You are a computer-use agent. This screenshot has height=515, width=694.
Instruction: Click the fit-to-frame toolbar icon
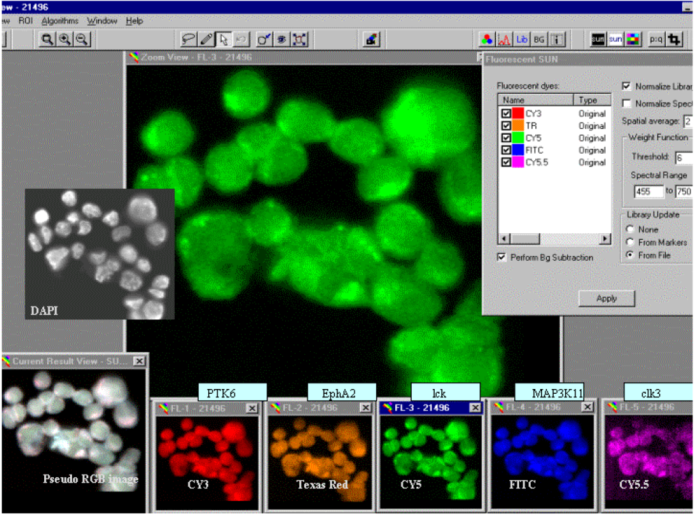(300, 39)
